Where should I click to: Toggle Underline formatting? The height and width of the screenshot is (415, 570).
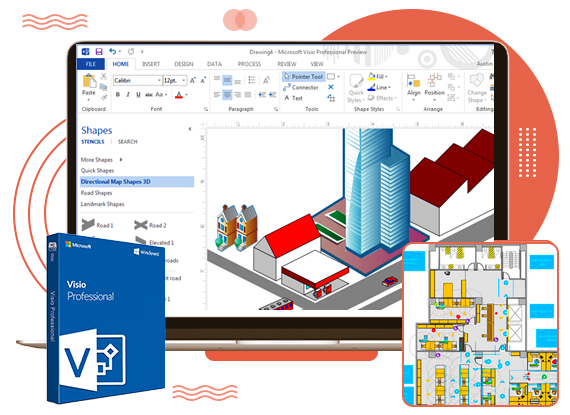(x=138, y=95)
